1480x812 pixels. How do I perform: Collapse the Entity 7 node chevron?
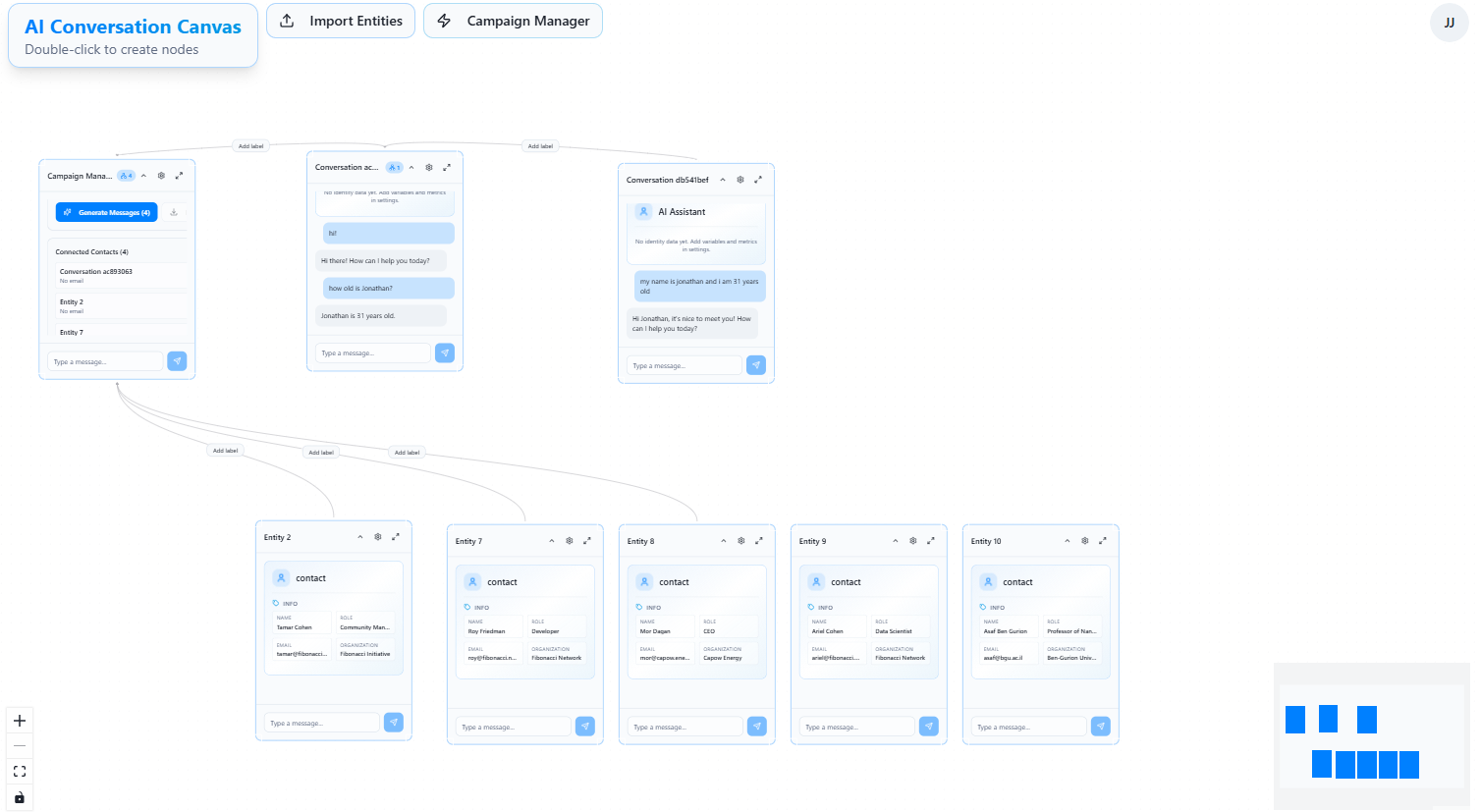point(552,541)
